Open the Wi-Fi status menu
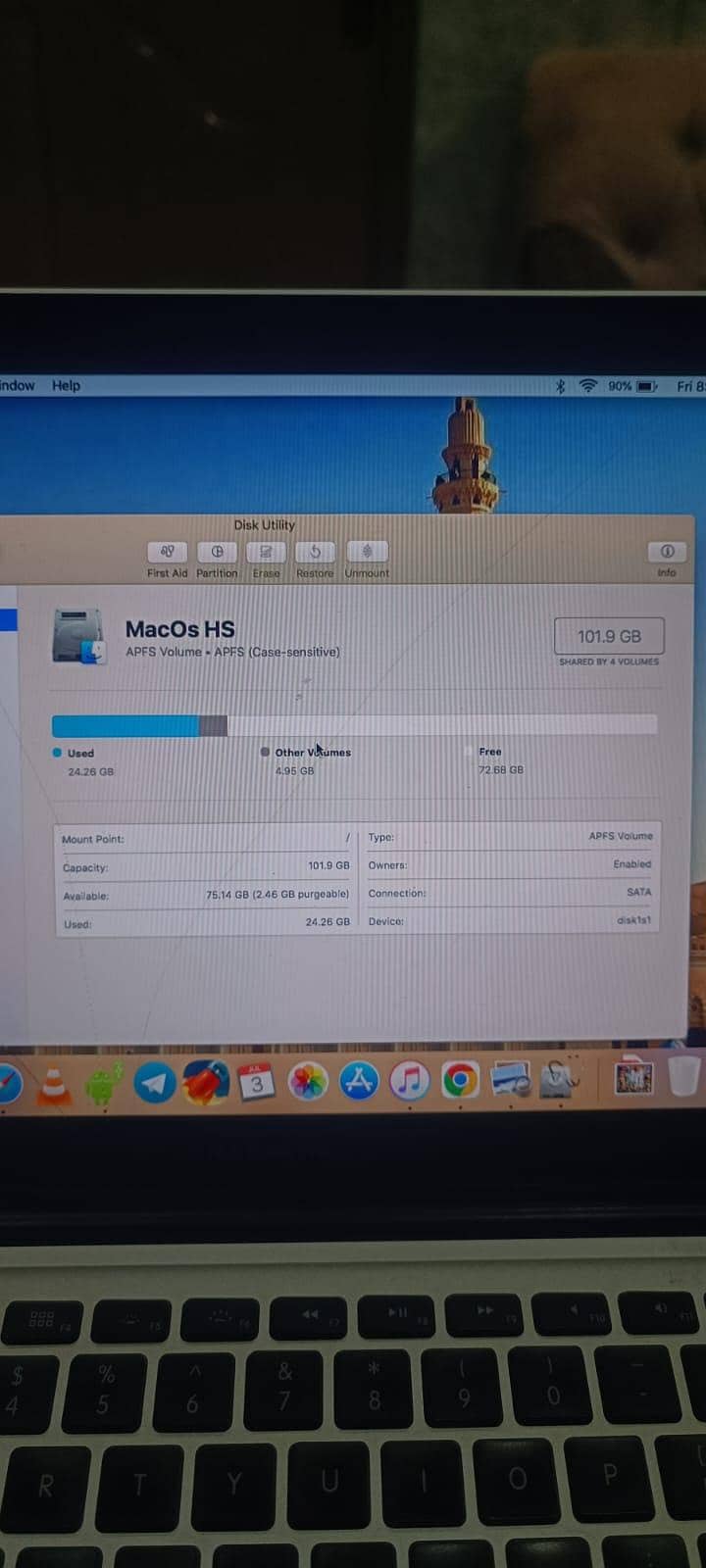The height and width of the screenshot is (1568, 706). (x=587, y=386)
